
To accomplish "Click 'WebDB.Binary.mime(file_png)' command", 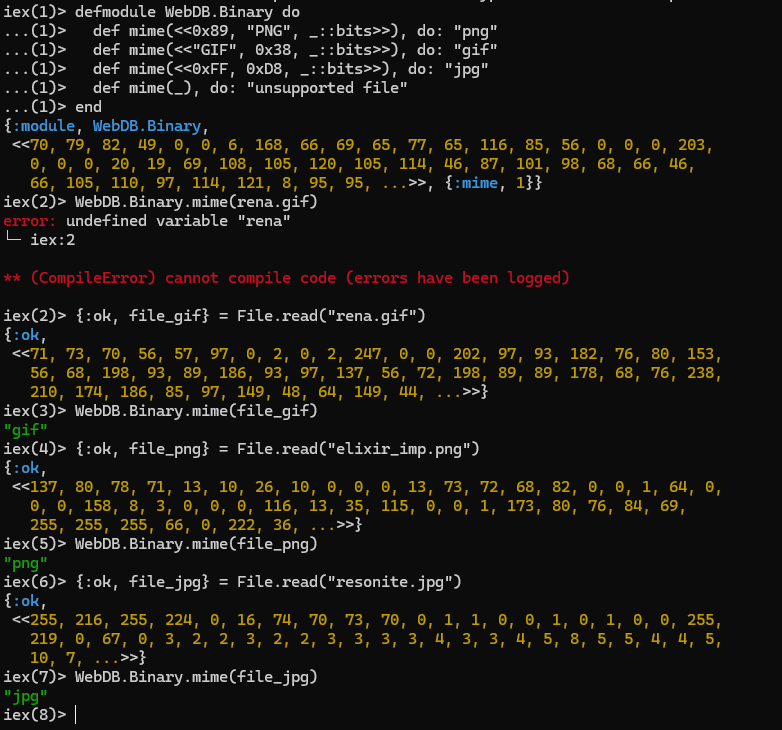I will pos(196,544).
